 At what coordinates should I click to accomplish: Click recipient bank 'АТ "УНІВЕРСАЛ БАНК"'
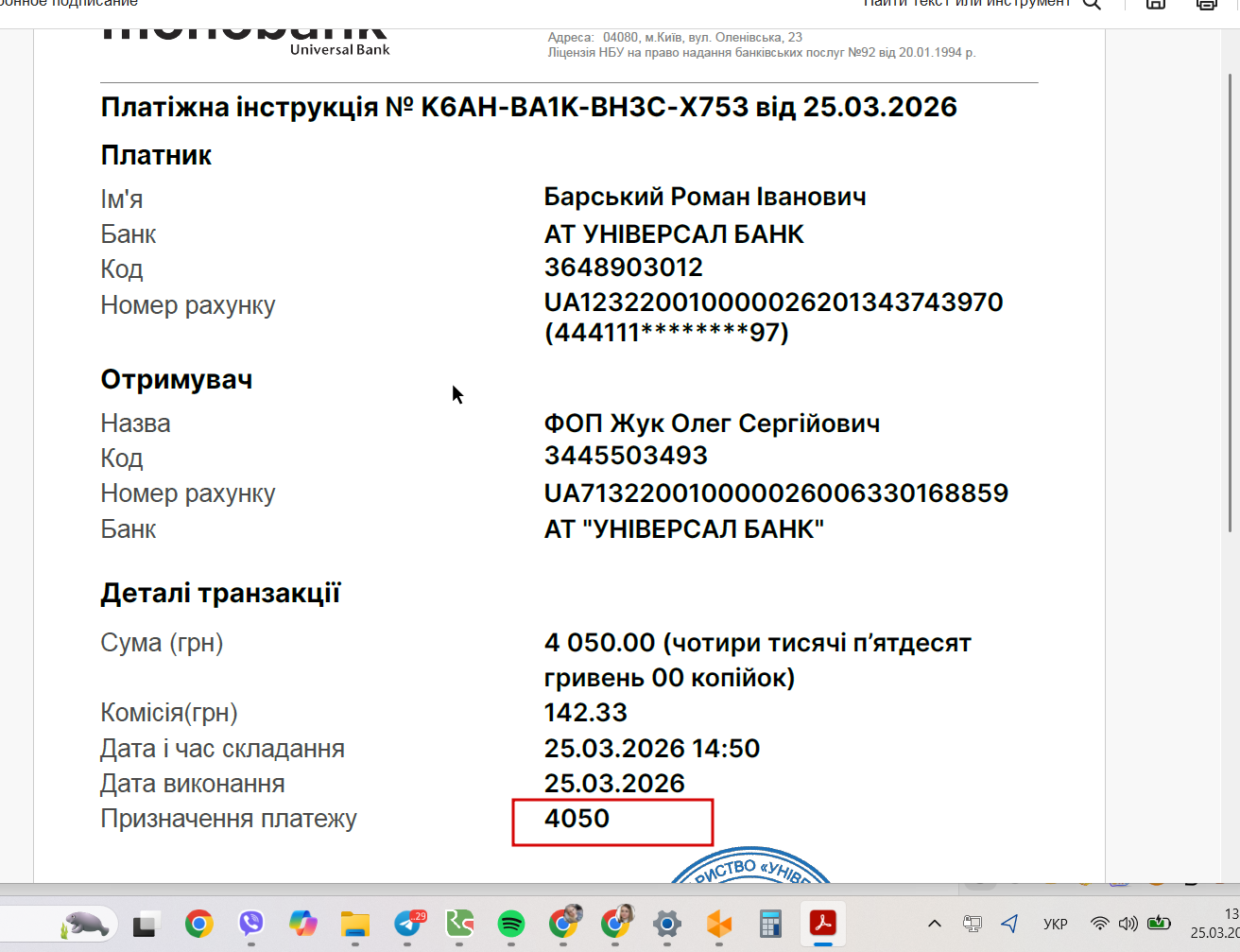pos(684,529)
